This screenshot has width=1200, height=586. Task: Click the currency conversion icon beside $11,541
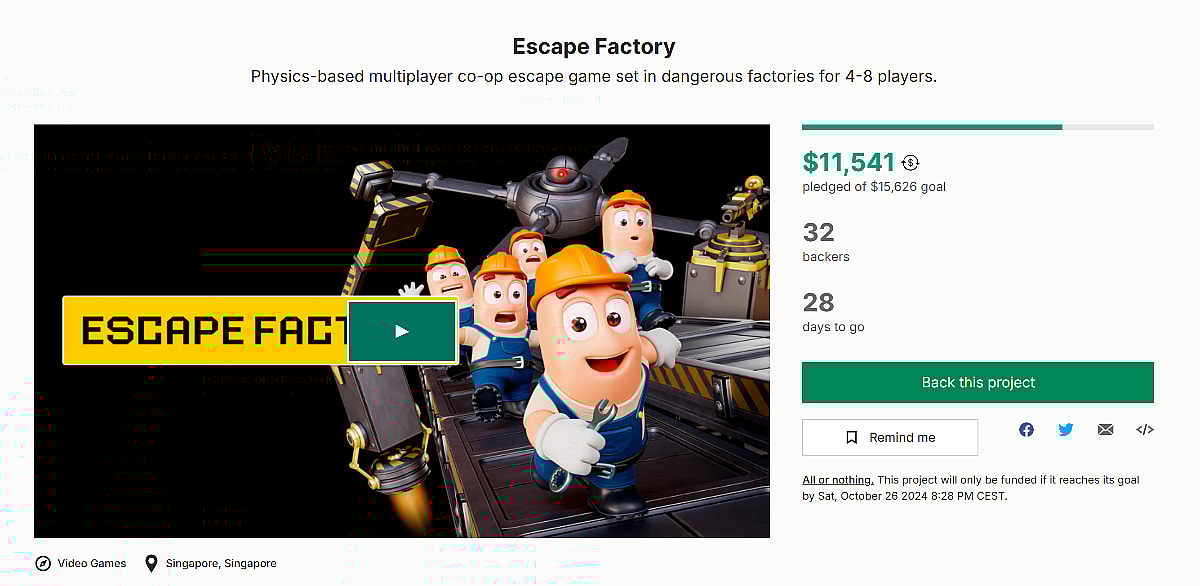(910, 163)
